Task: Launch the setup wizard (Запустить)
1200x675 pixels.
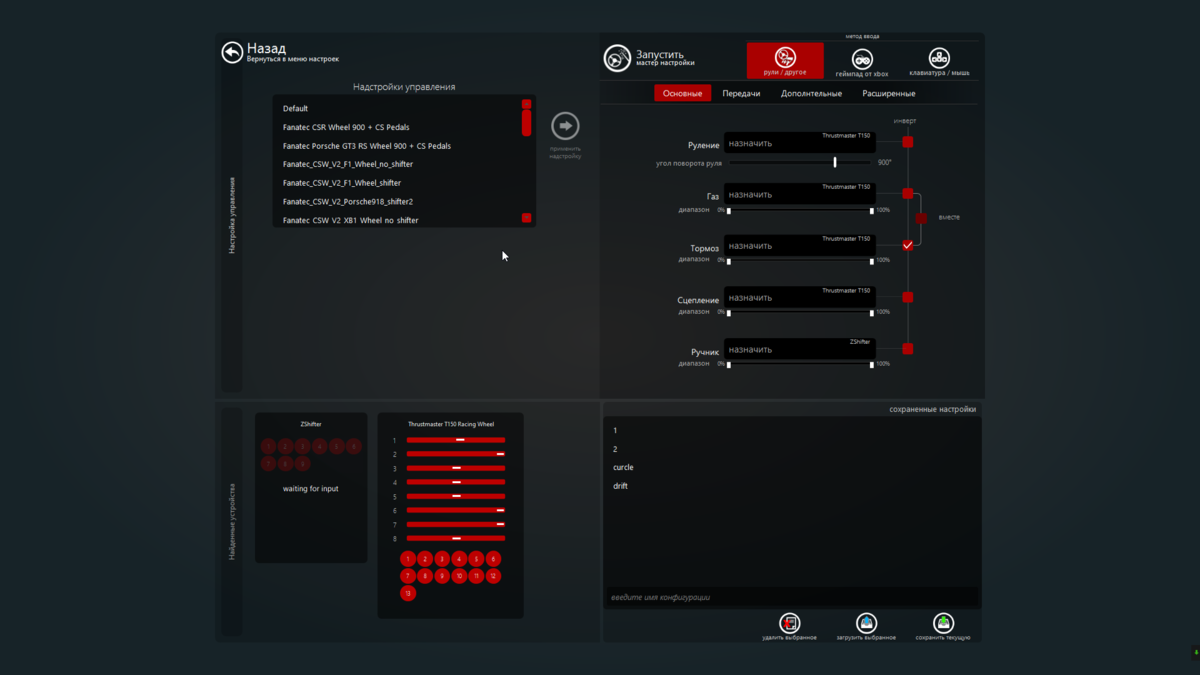Action: [617, 58]
